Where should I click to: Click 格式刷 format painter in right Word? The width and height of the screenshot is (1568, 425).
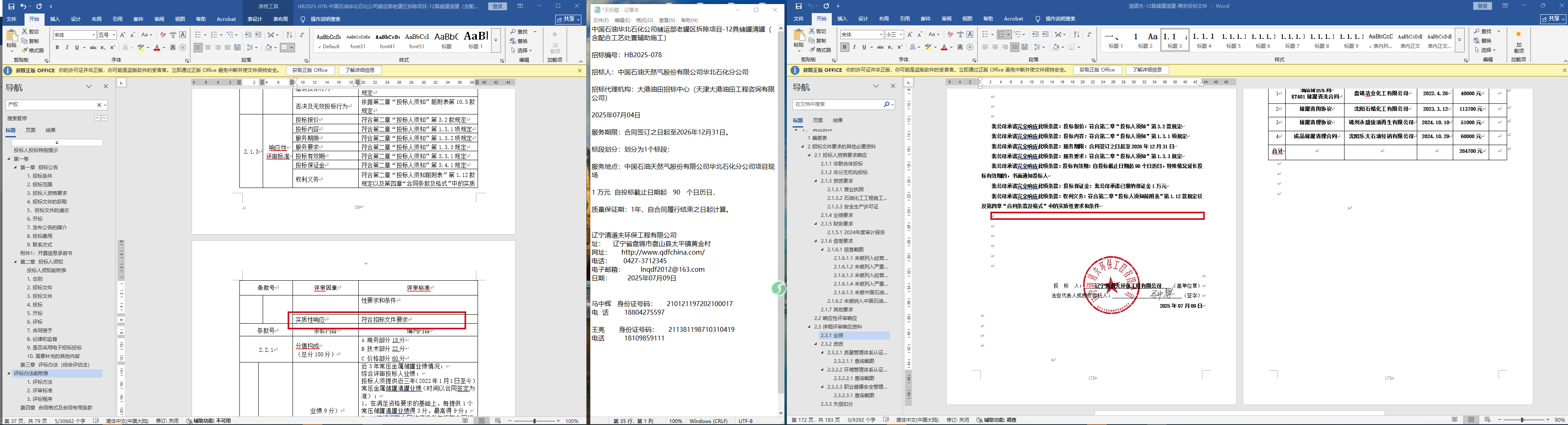pyautogui.click(x=820, y=51)
